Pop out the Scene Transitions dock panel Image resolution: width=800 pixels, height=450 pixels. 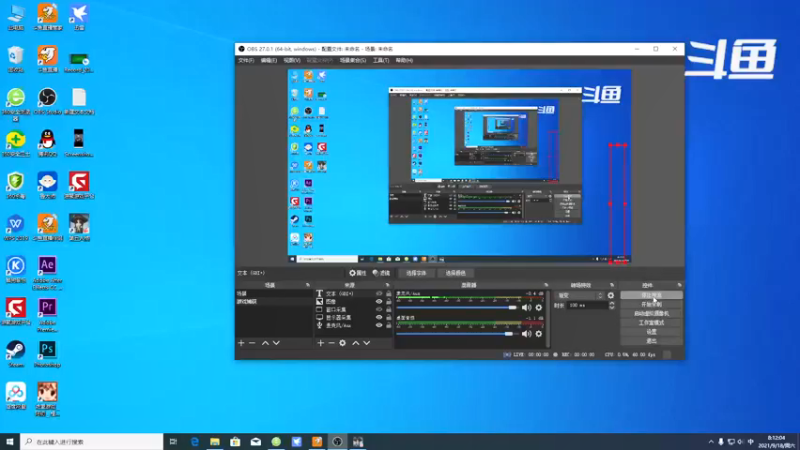[612, 285]
